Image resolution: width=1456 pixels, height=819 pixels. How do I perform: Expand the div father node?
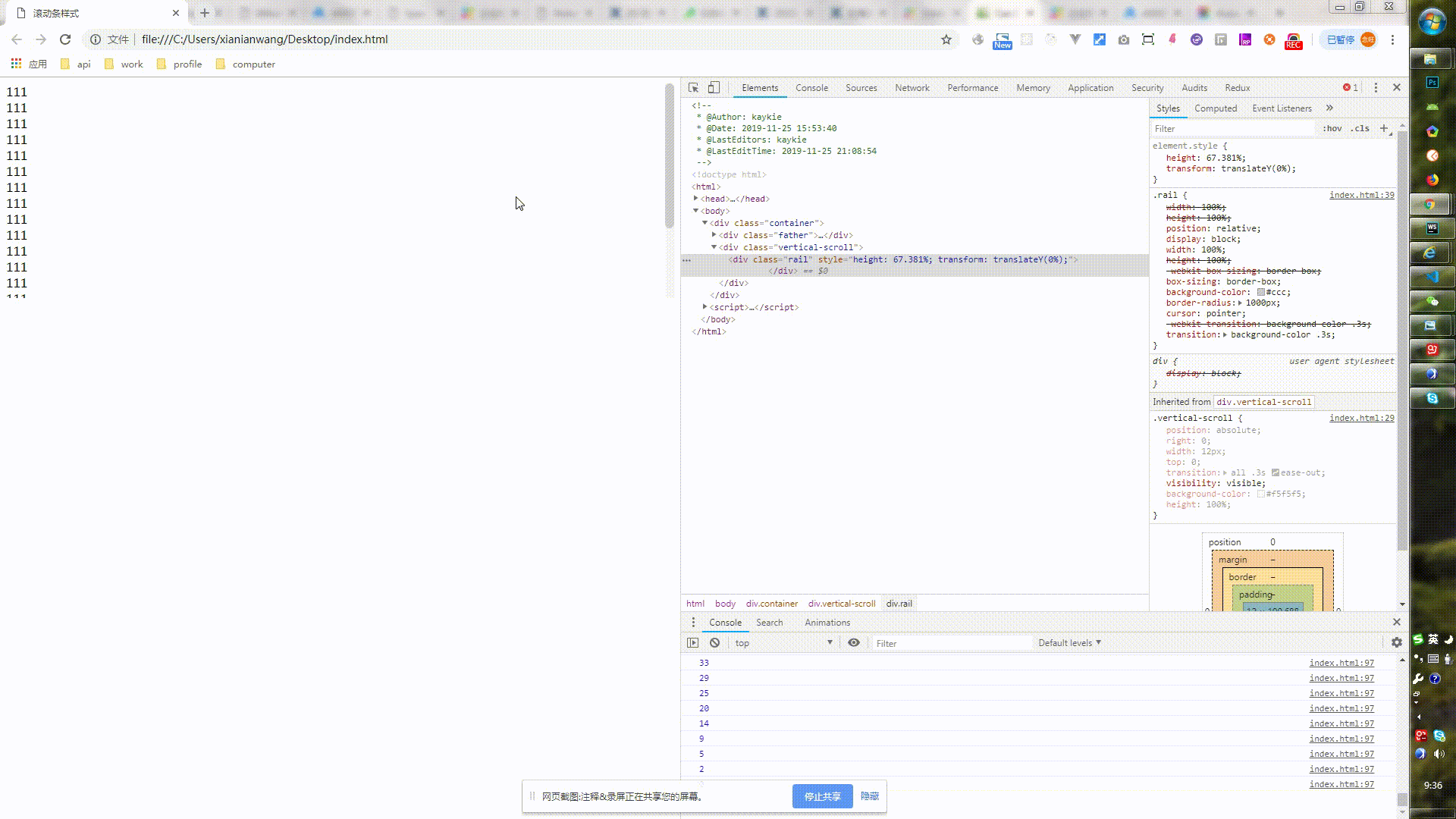click(714, 235)
